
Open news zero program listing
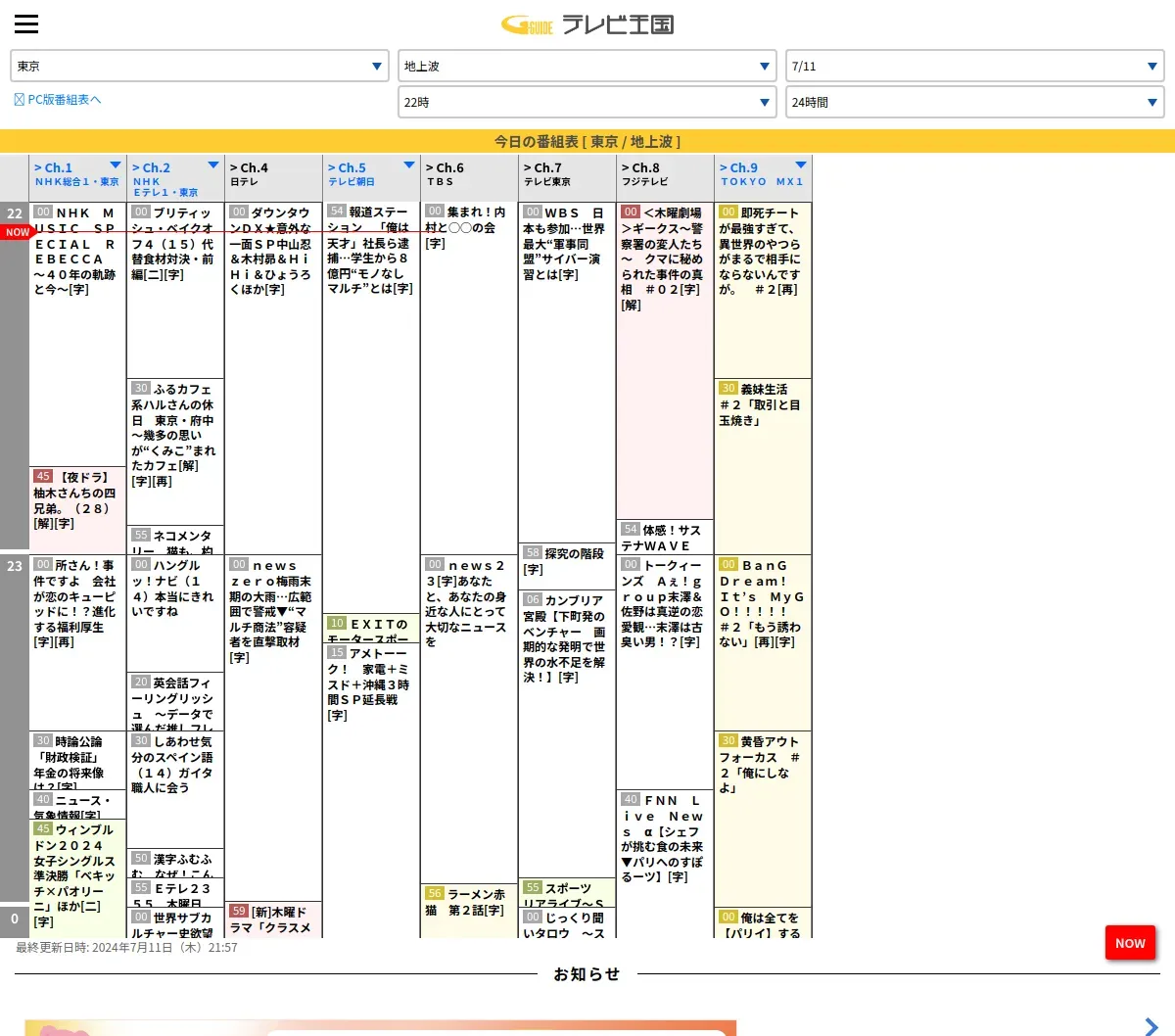(273, 728)
